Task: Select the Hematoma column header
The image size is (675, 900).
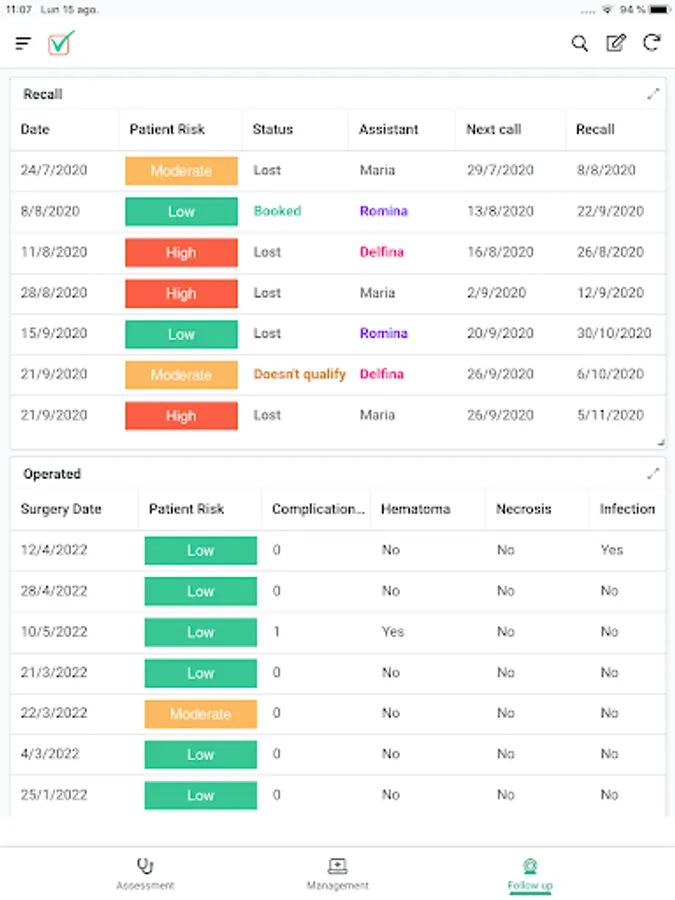Action: pos(416,509)
